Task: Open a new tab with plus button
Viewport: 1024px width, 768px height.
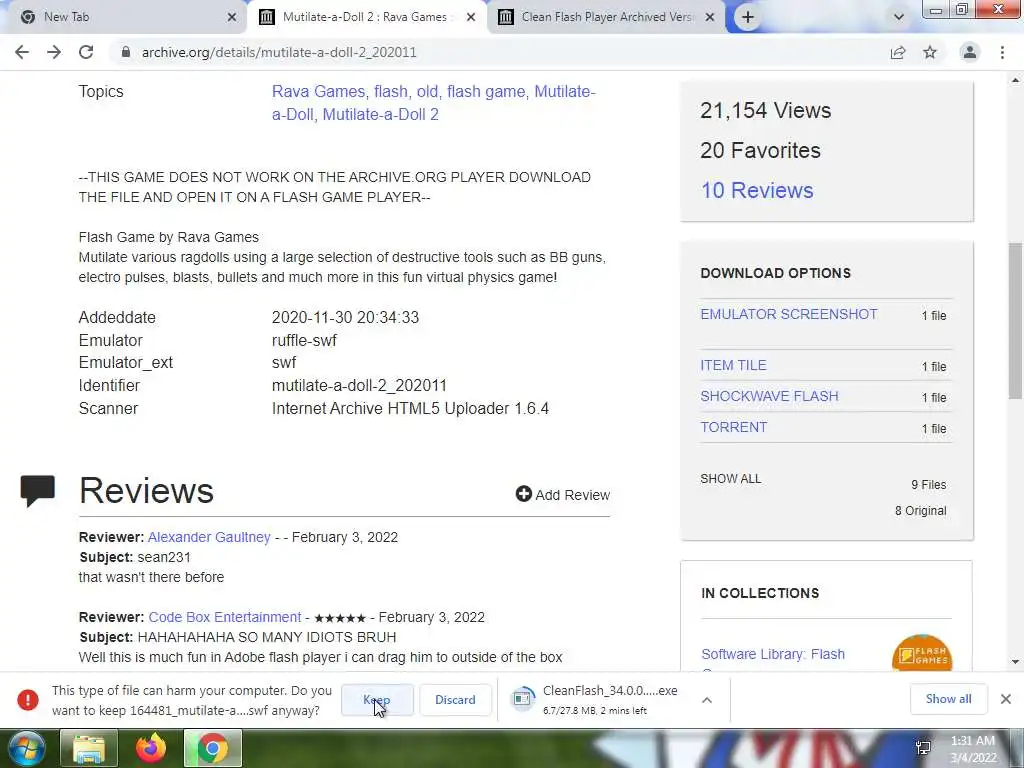Action: pos(748,17)
